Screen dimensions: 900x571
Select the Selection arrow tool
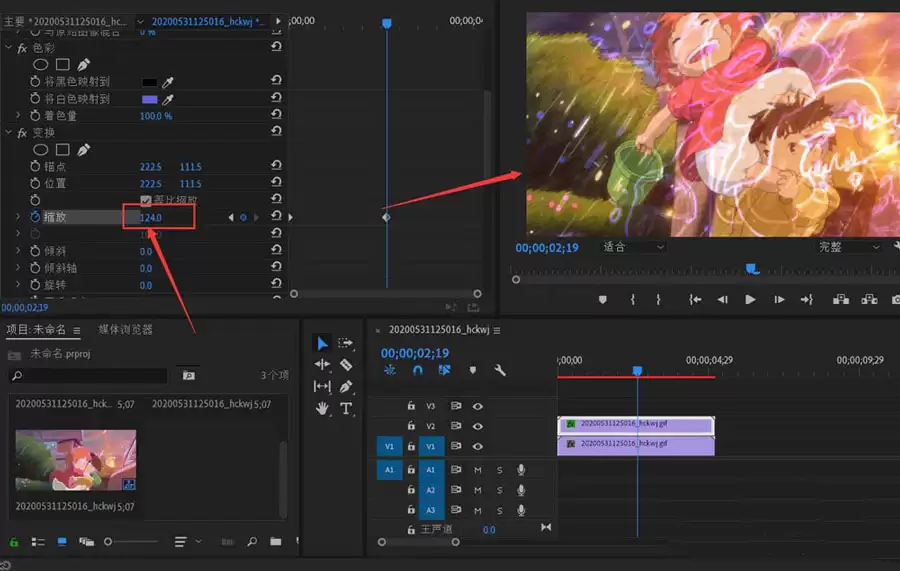(x=322, y=343)
